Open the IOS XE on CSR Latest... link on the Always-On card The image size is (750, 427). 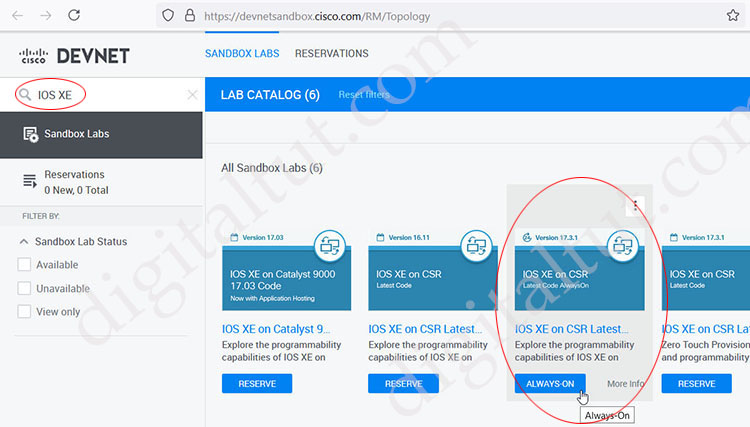click(x=571, y=329)
